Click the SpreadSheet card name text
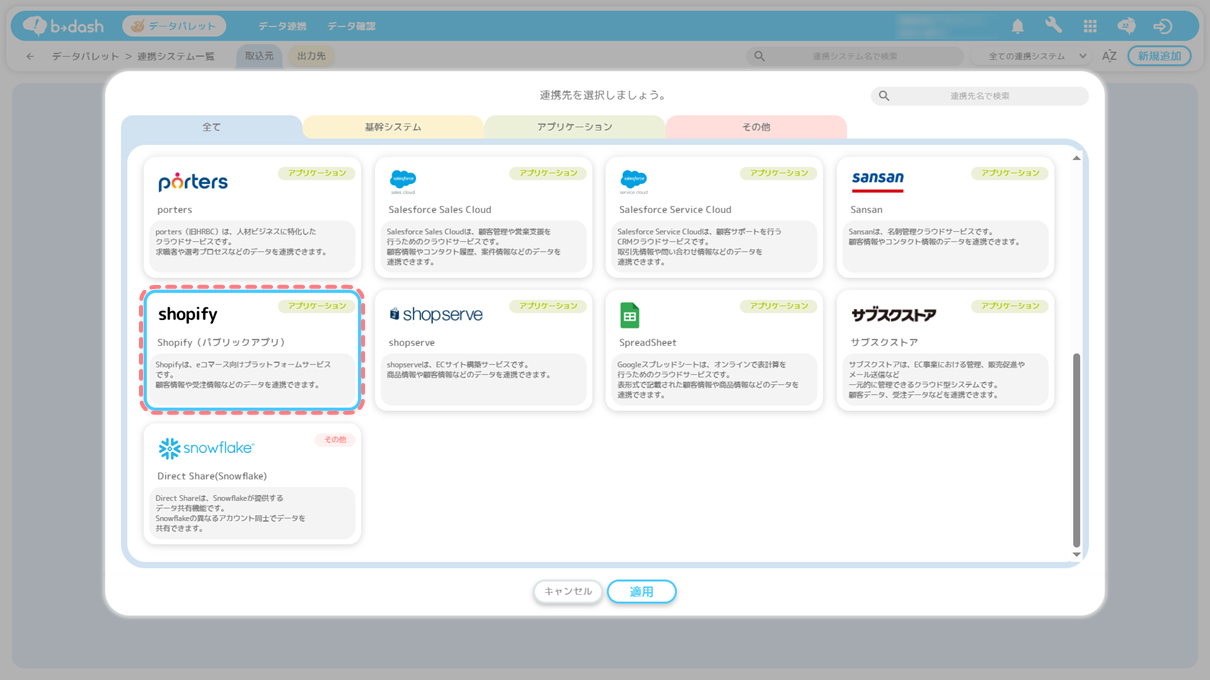 pyautogui.click(x=648, y=343)
